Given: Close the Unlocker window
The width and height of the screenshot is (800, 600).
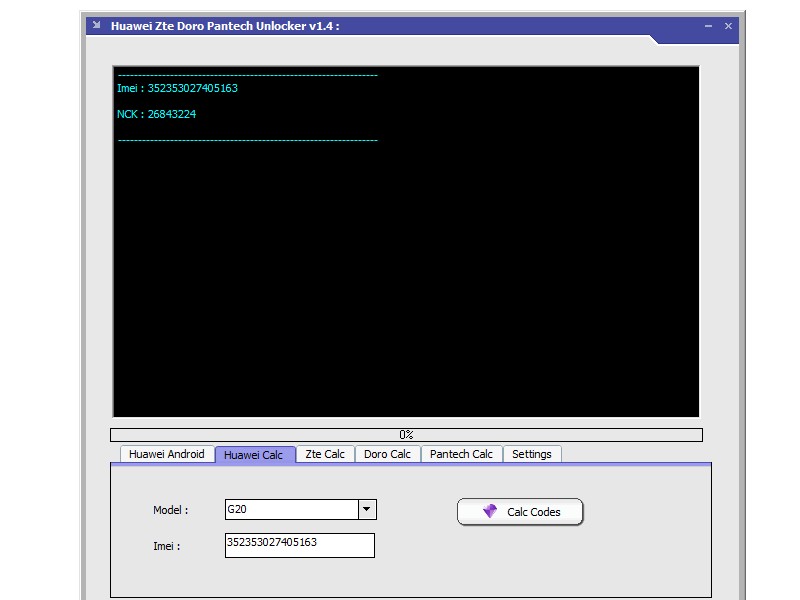Looking at the screenshot, I should (729, 26).
